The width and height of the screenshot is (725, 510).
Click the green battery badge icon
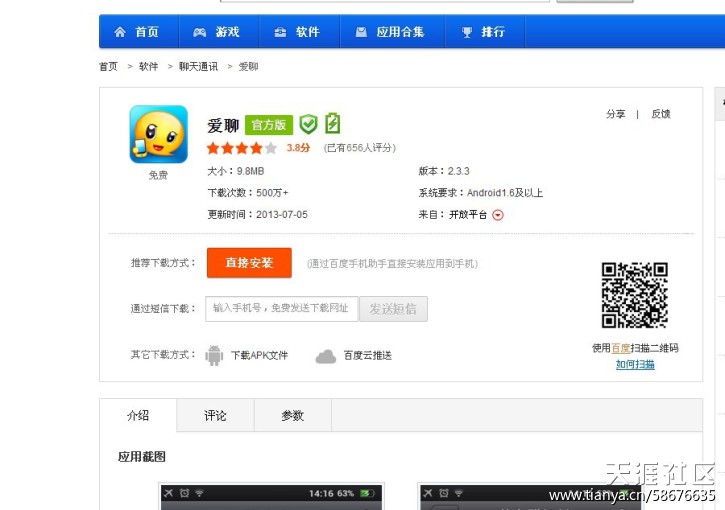pyautogui.click(x=332, y=123)
